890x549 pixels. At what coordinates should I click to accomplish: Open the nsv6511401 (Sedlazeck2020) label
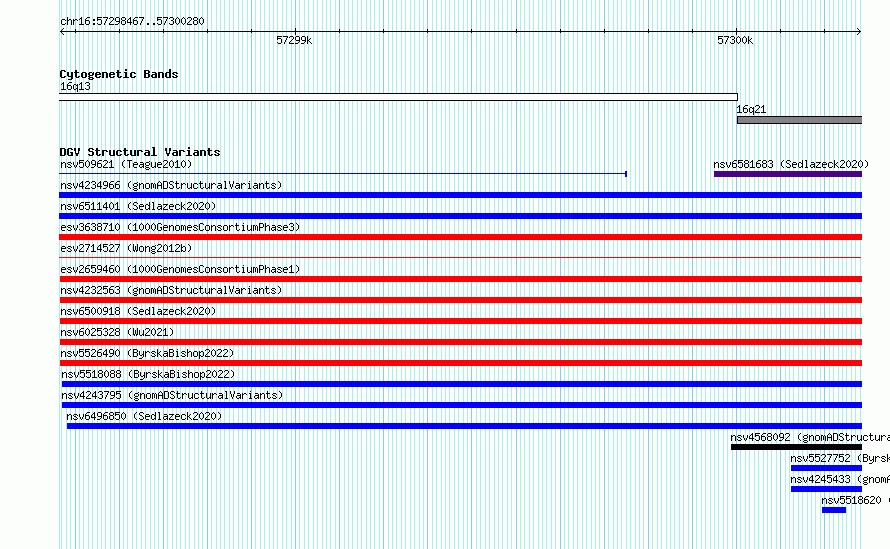pos(138,206)
